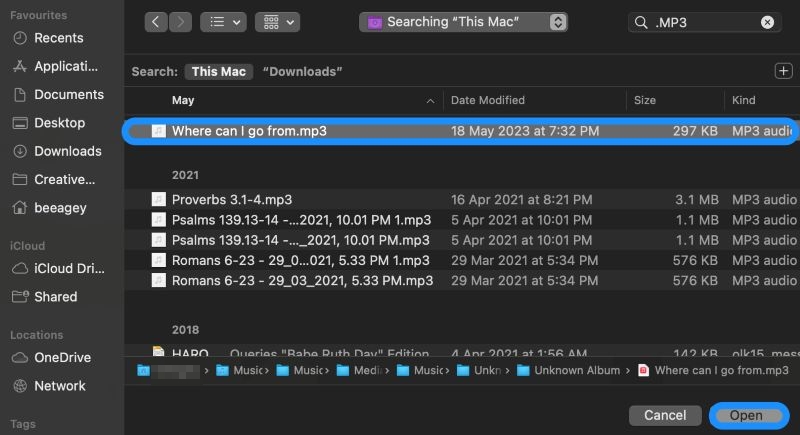800x435 pixels.
Task: Open the group-by grid dropdown
Action: click(x=278, y=22)
